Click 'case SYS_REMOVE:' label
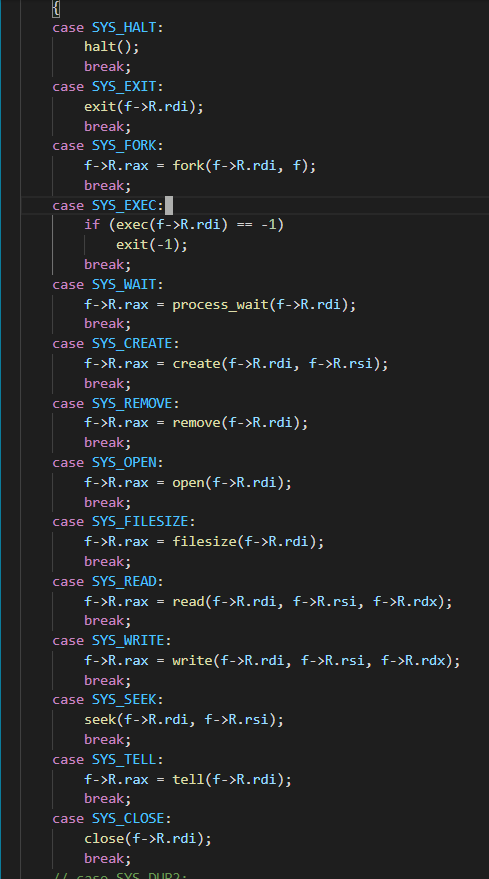The image size is (489, 879). [116, 403]
